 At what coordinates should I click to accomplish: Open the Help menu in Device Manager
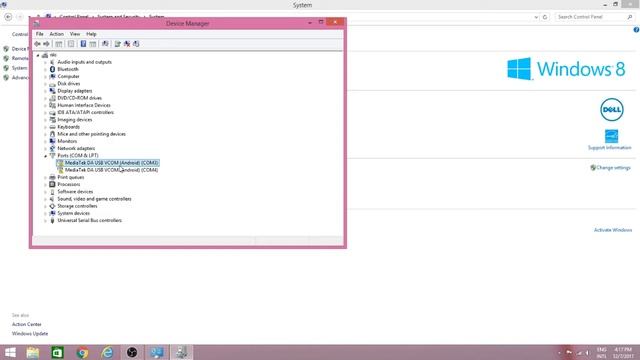click(91, 34)
